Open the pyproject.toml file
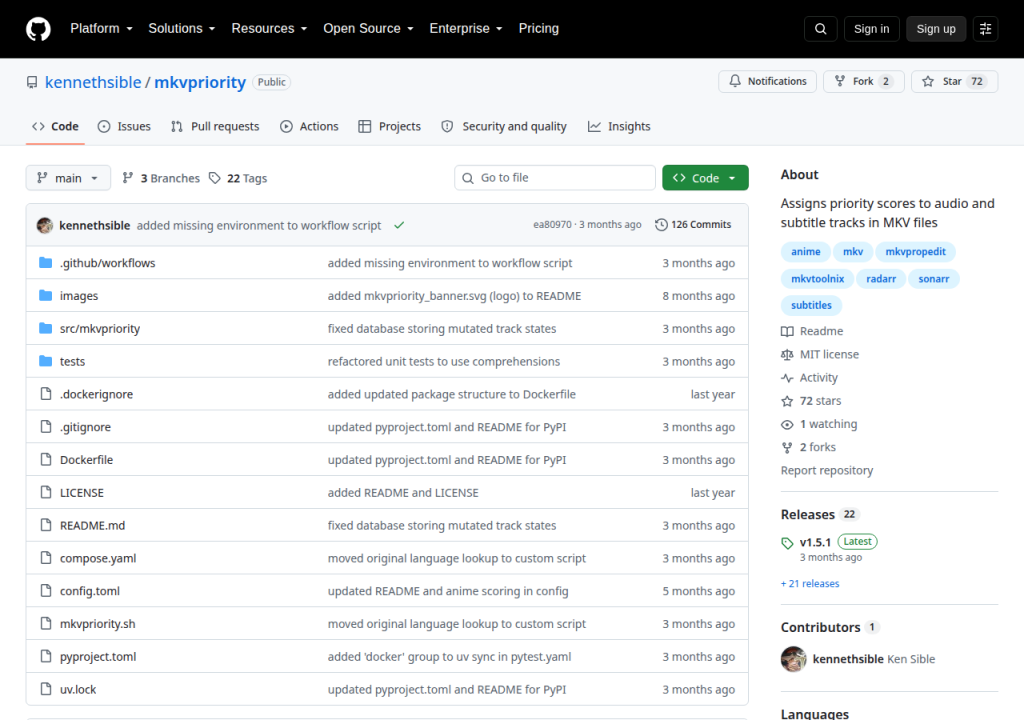Screen dimensions: 1024x720 tap(98, 657)
